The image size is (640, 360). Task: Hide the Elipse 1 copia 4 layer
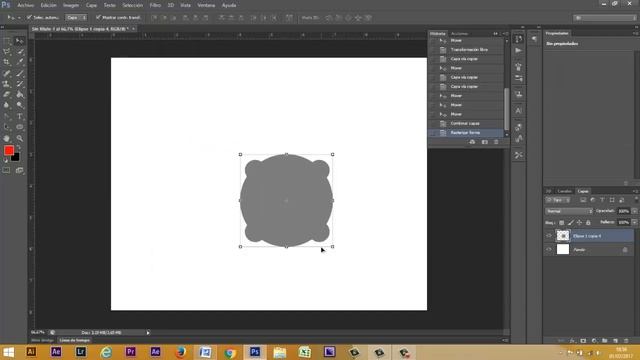coord(549,236)
